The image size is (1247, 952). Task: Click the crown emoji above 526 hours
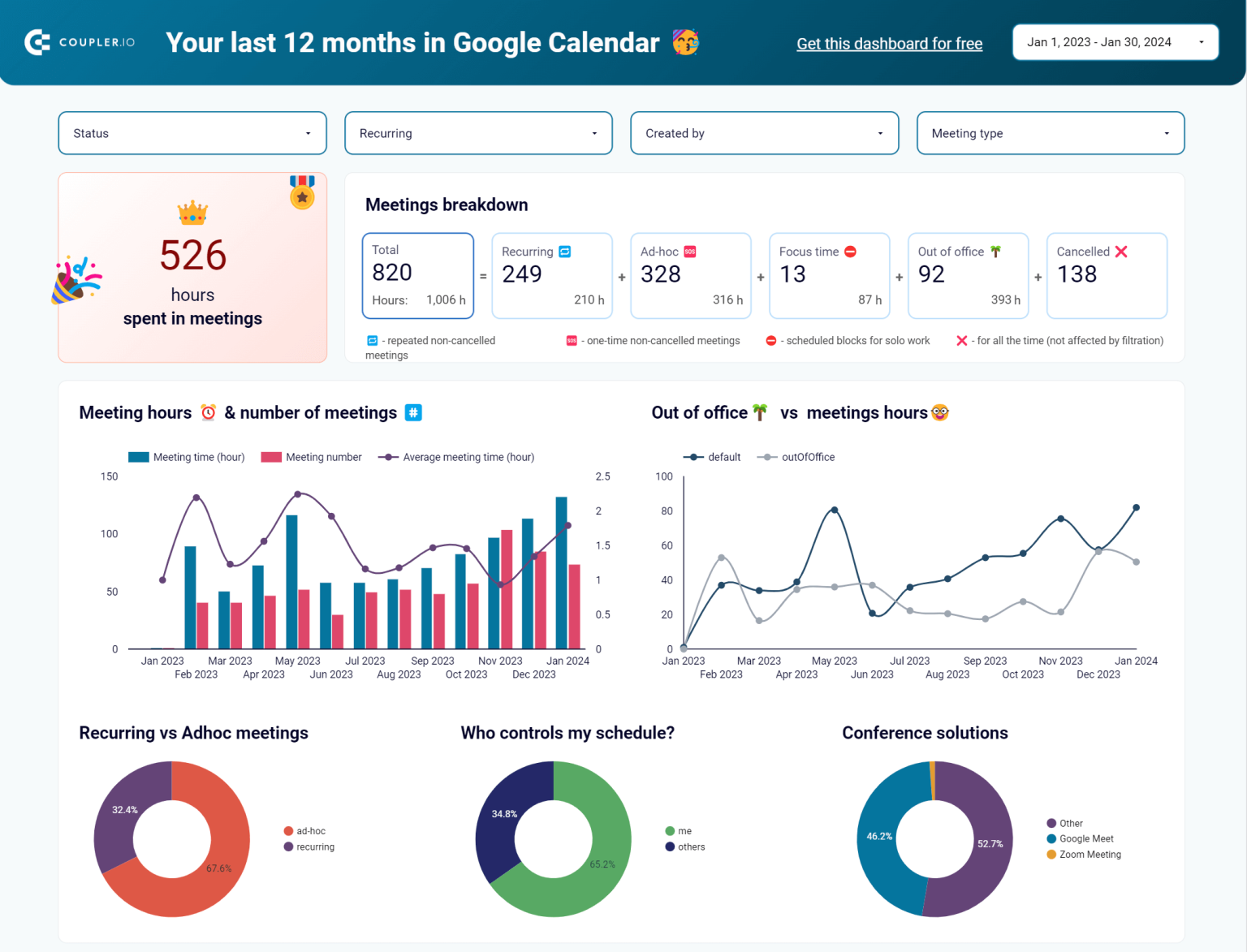pos(192,214)
